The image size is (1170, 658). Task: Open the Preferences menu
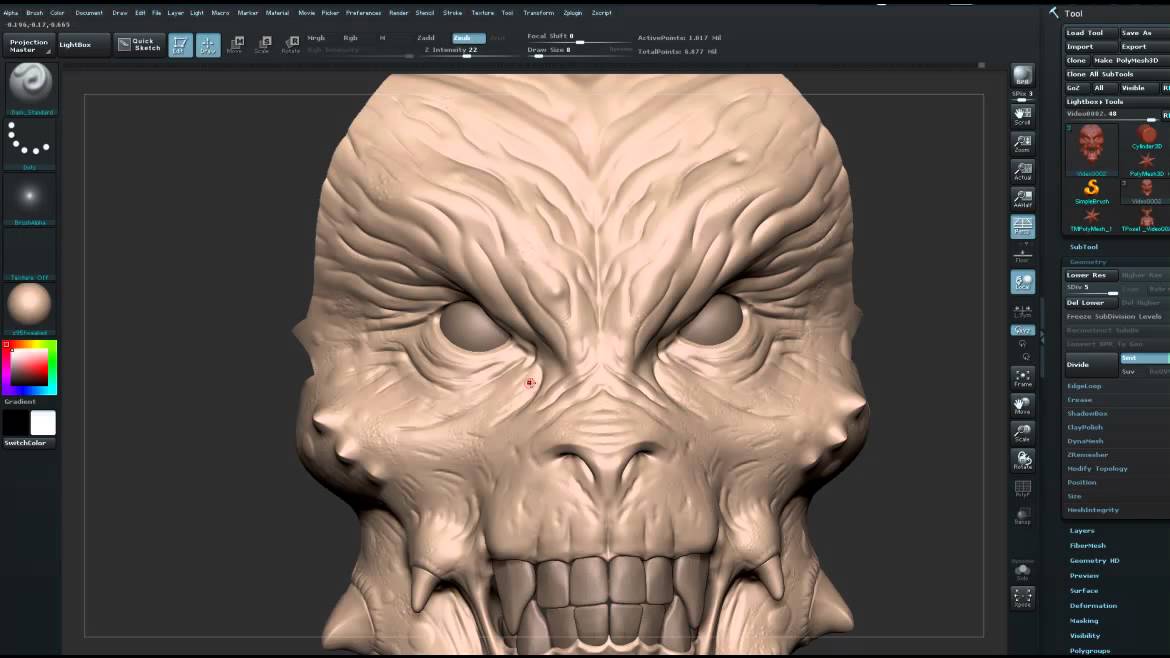click(363, 13)
